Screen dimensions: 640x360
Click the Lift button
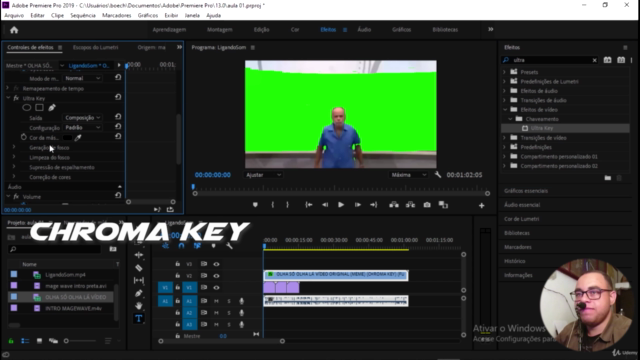(394, 205)
